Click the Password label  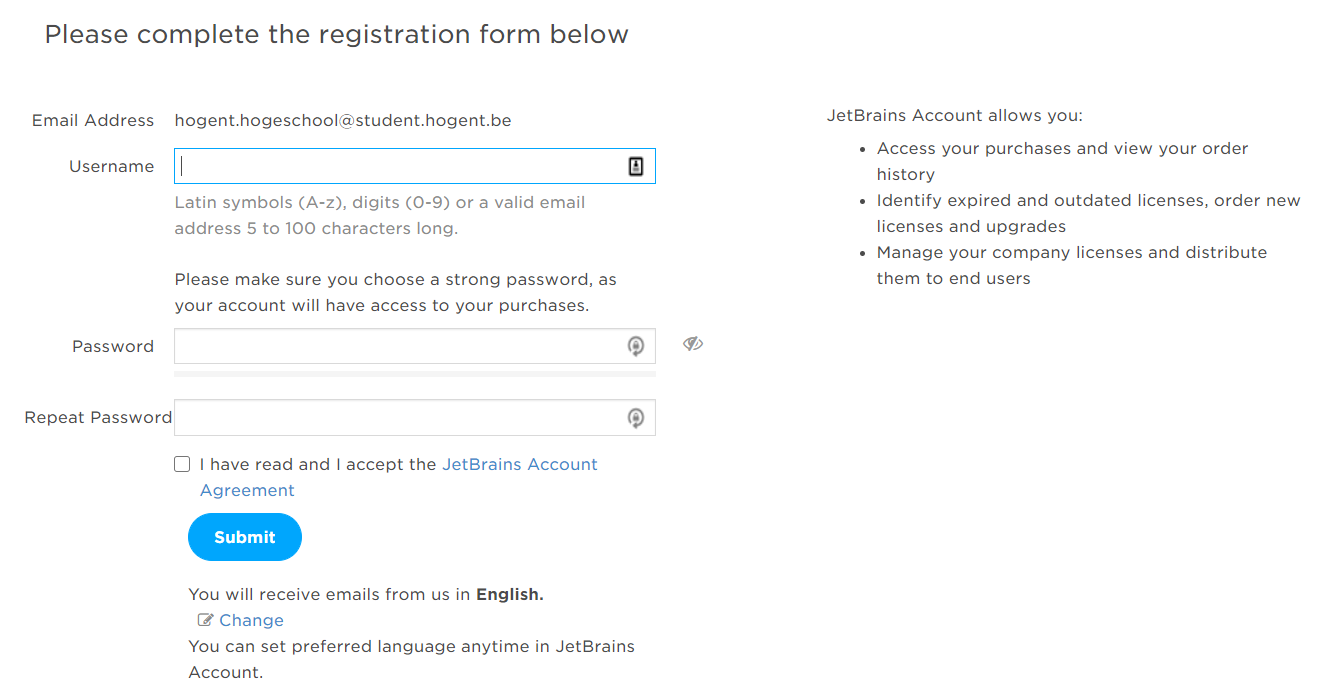113,346
